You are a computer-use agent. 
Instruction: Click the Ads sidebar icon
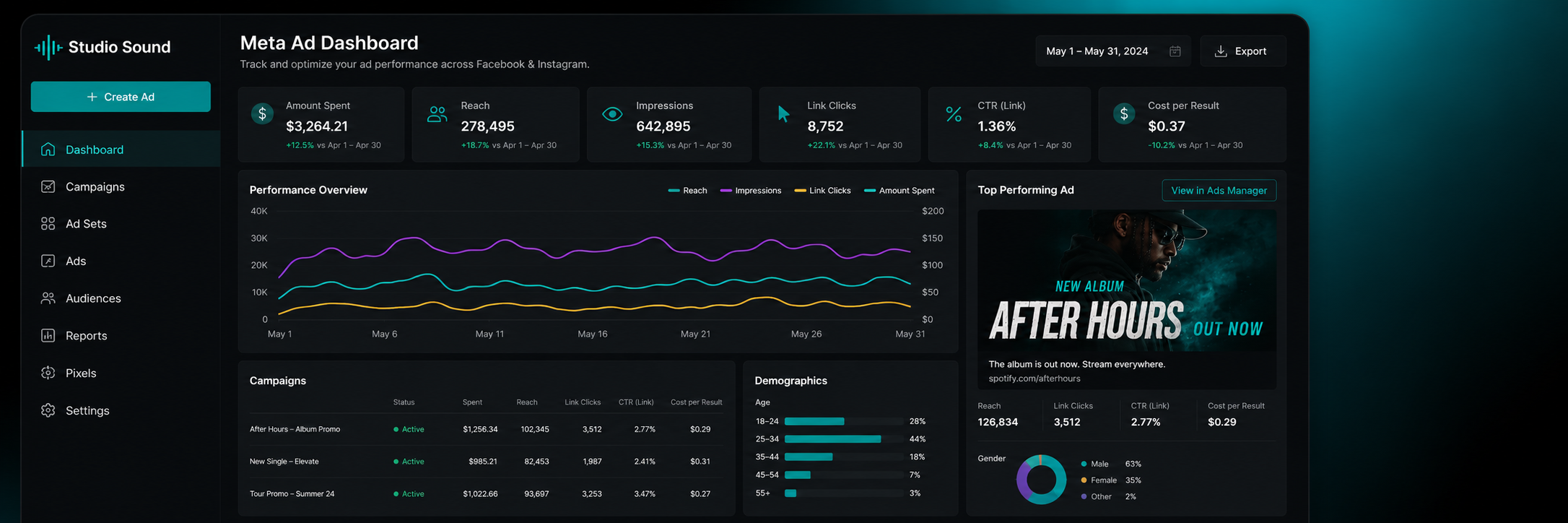coord(48,261)
